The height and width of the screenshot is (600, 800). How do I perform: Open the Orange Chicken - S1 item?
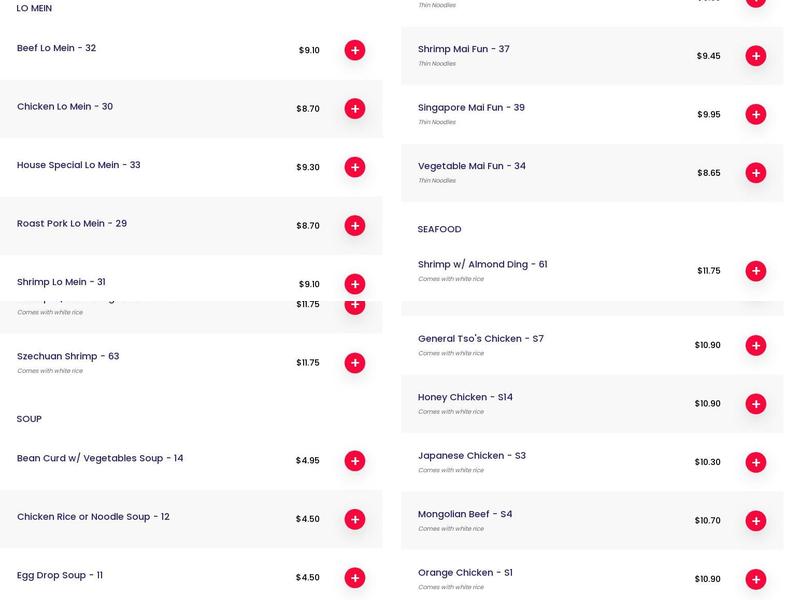click(x=465, y=573)
